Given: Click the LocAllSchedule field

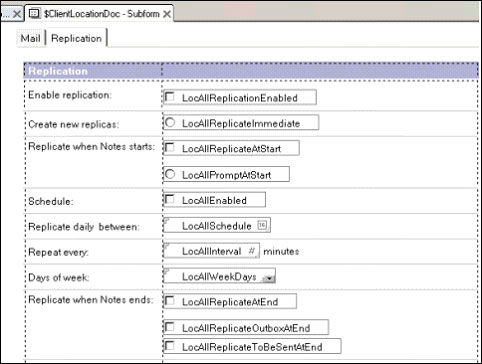Looking at the screenshot, I should tap(217, 225).
